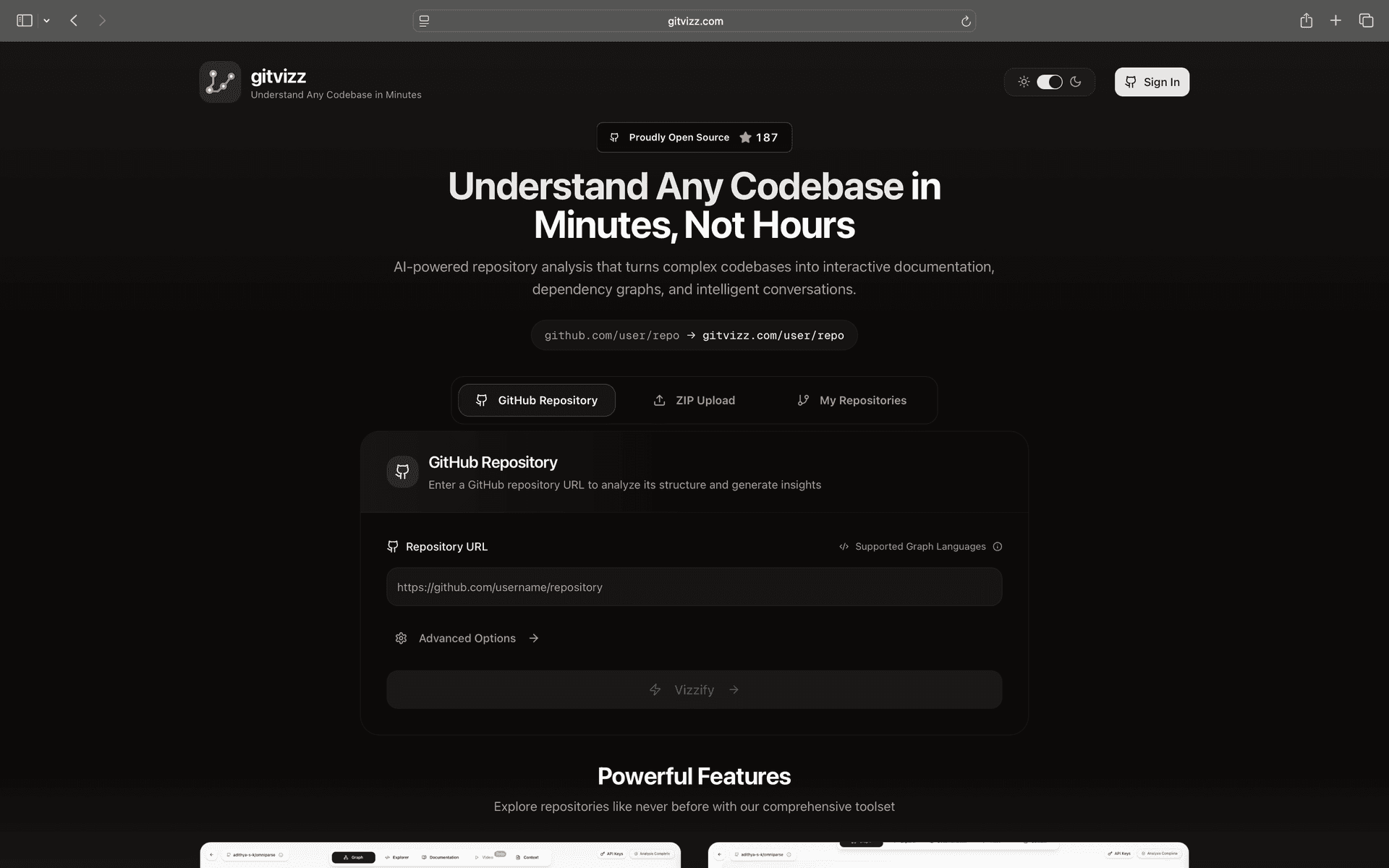The image size is (1389, 868).
Task: Click the repository URL input field
Action: click(694, 587)
